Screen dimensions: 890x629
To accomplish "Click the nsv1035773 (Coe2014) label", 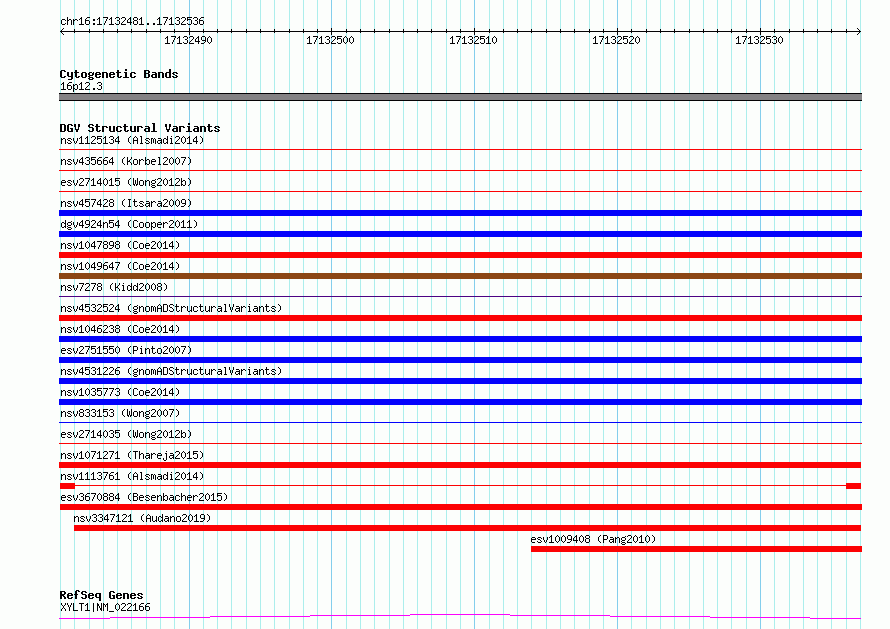I will (x=120, y=392).
